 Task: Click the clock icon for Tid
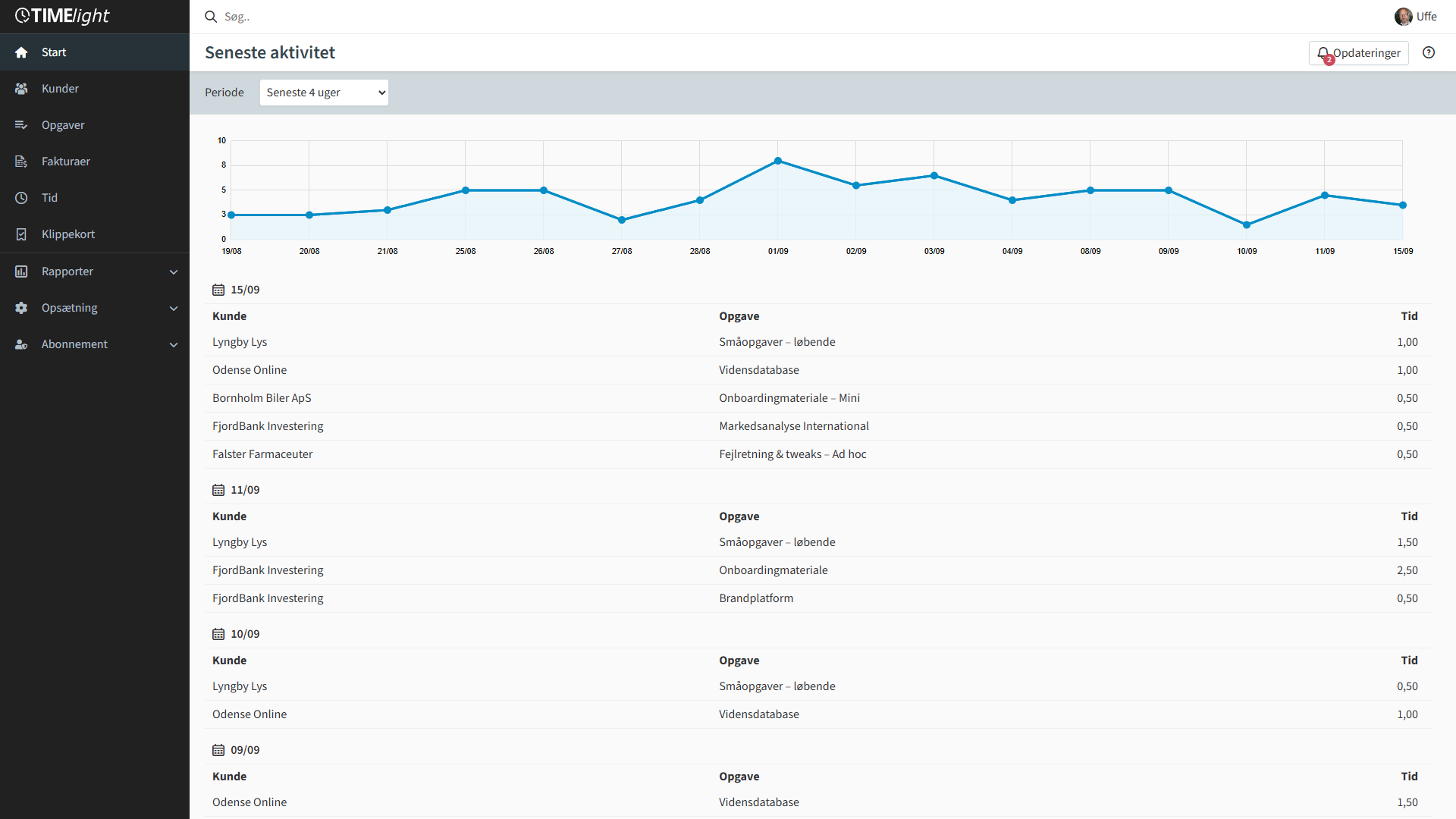click(21, 198)
